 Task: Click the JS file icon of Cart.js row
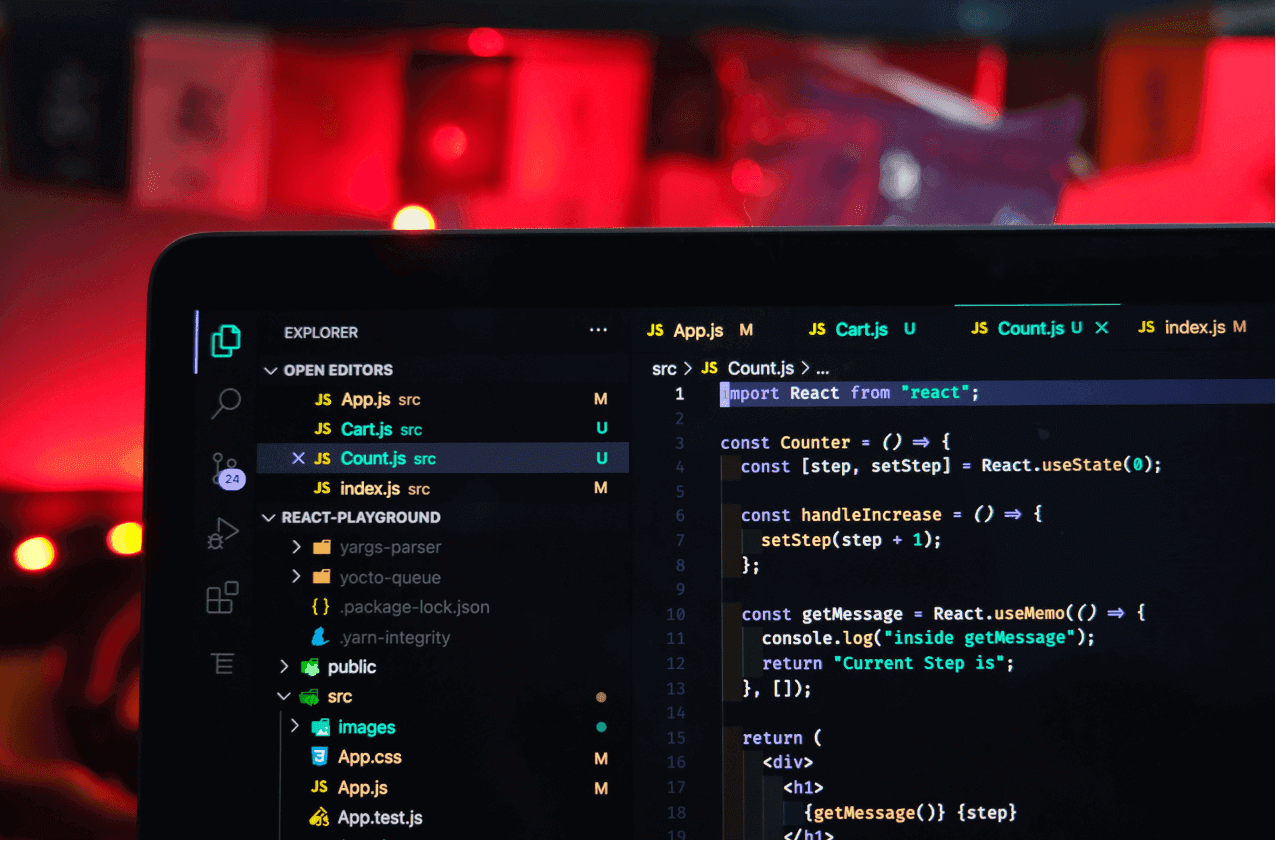(x=323, y=429)
